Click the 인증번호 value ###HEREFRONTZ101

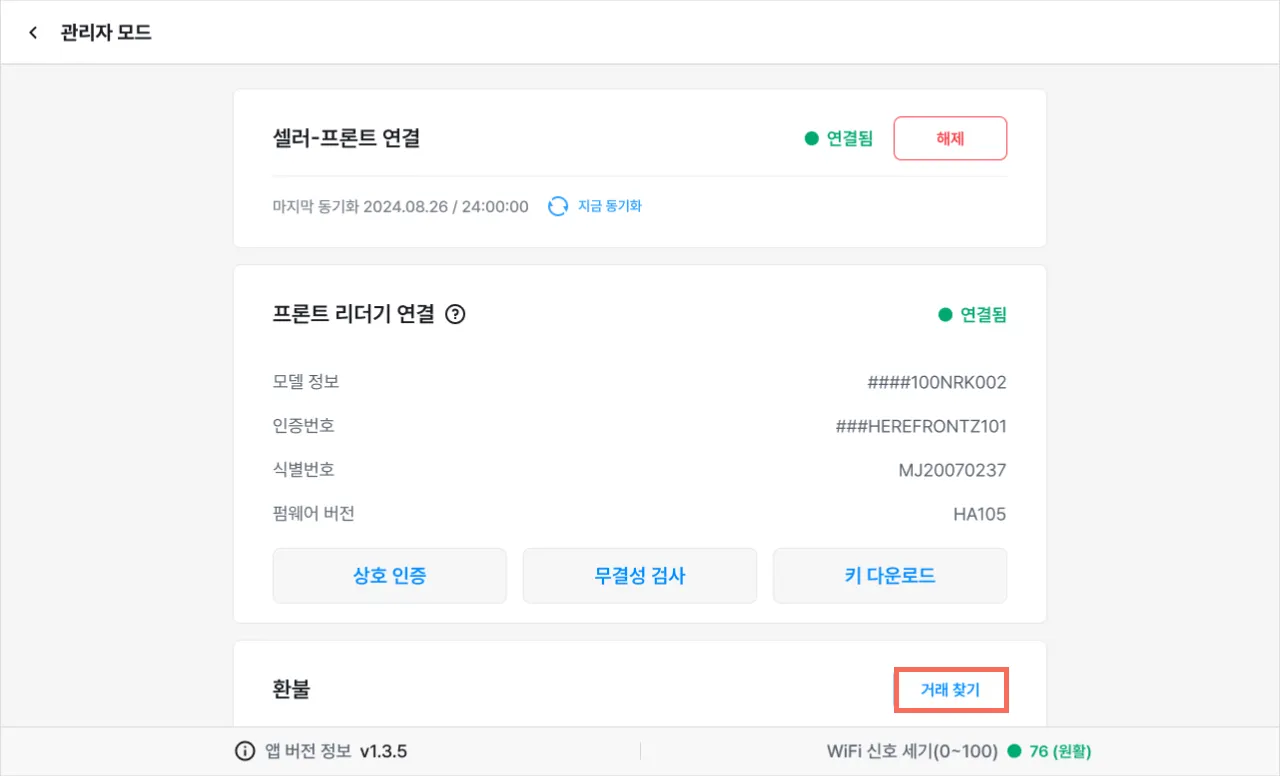click(921, 426)
